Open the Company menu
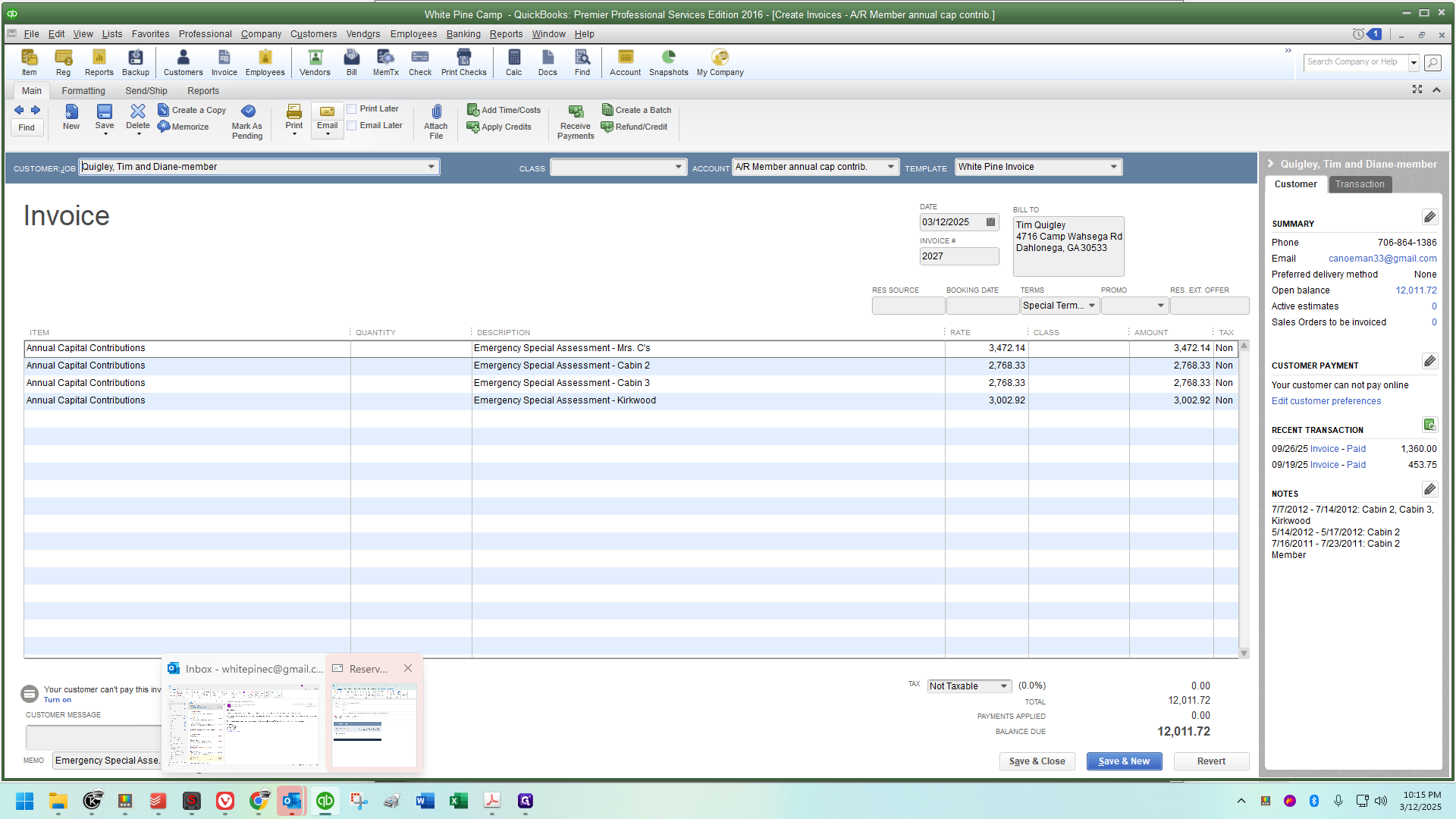 point(261,34)
